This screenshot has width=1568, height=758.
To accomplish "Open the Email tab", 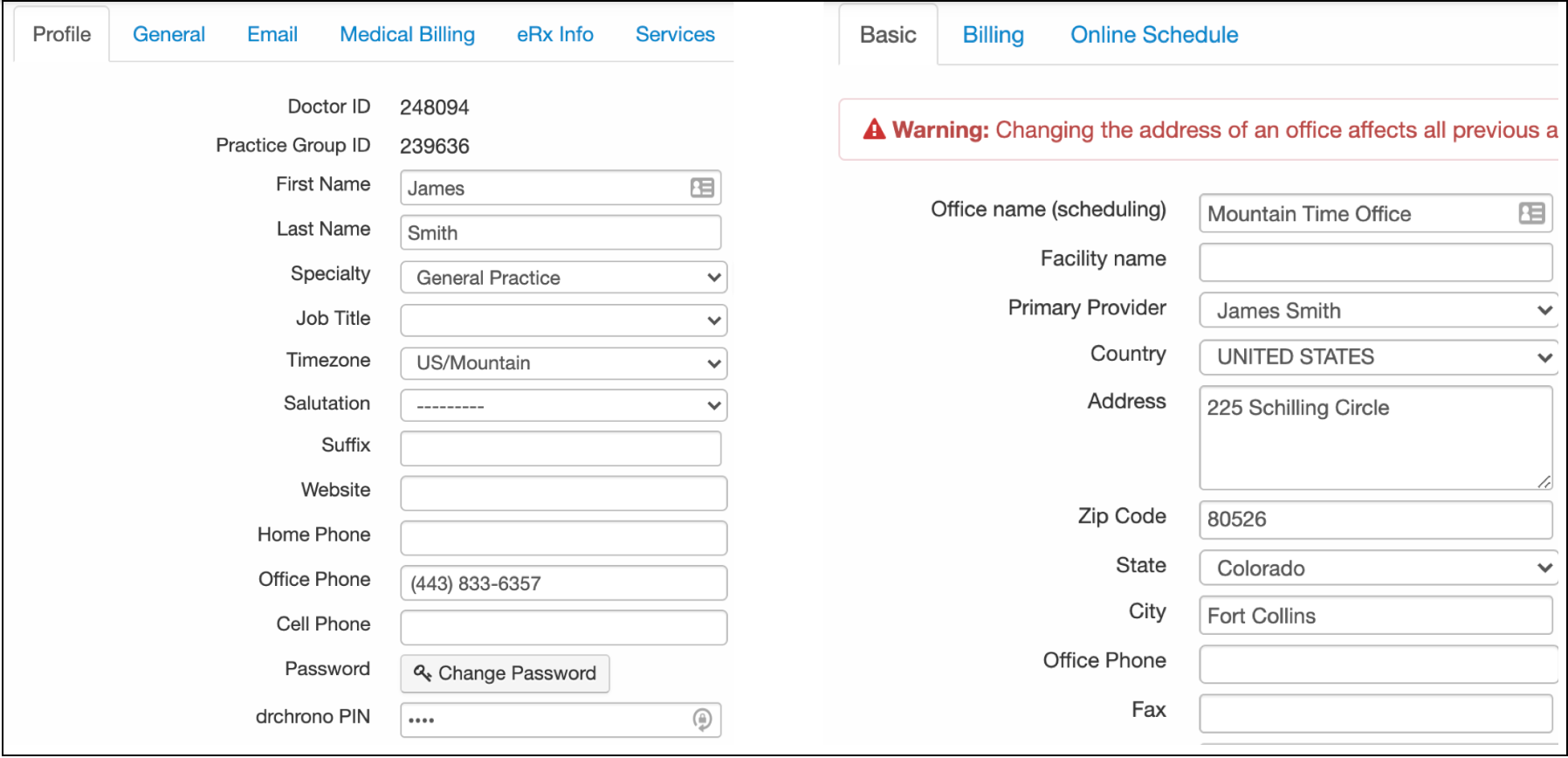I will pos(272,34).
